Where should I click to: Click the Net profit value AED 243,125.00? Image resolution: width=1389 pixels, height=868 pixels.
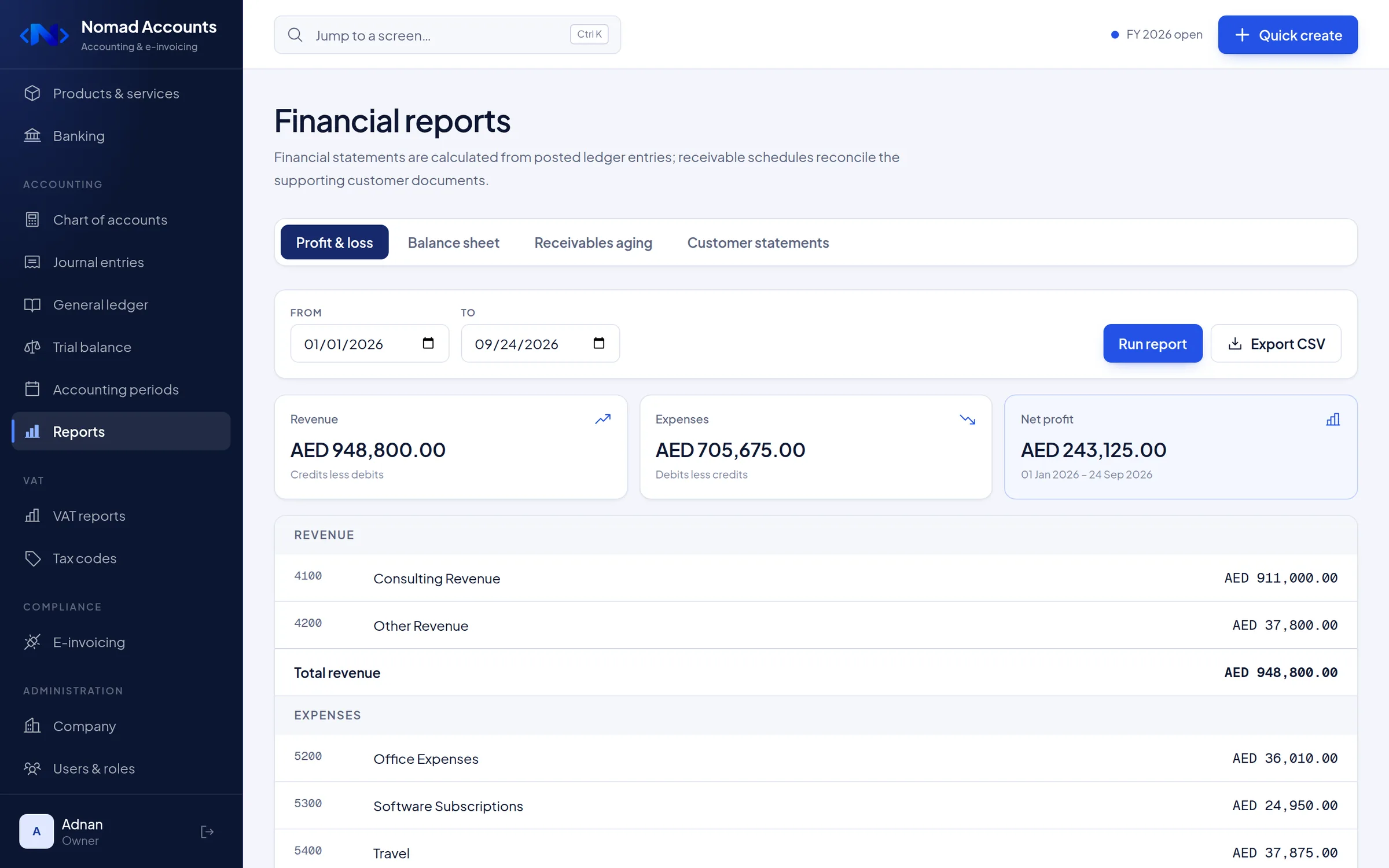(1094, 450)
